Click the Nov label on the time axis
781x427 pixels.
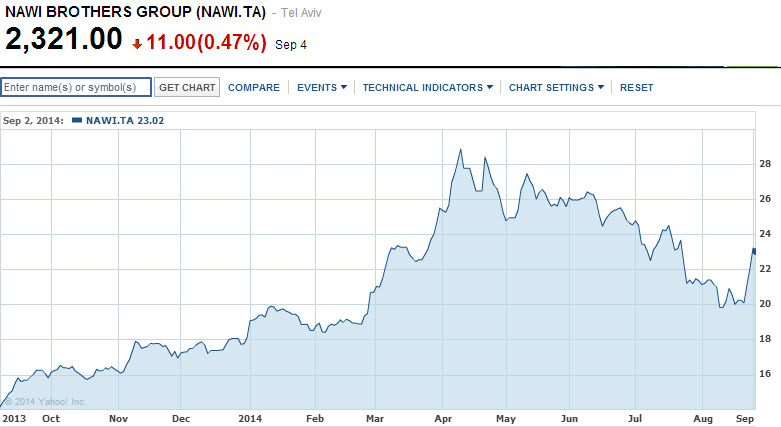(x=118, y=419)
